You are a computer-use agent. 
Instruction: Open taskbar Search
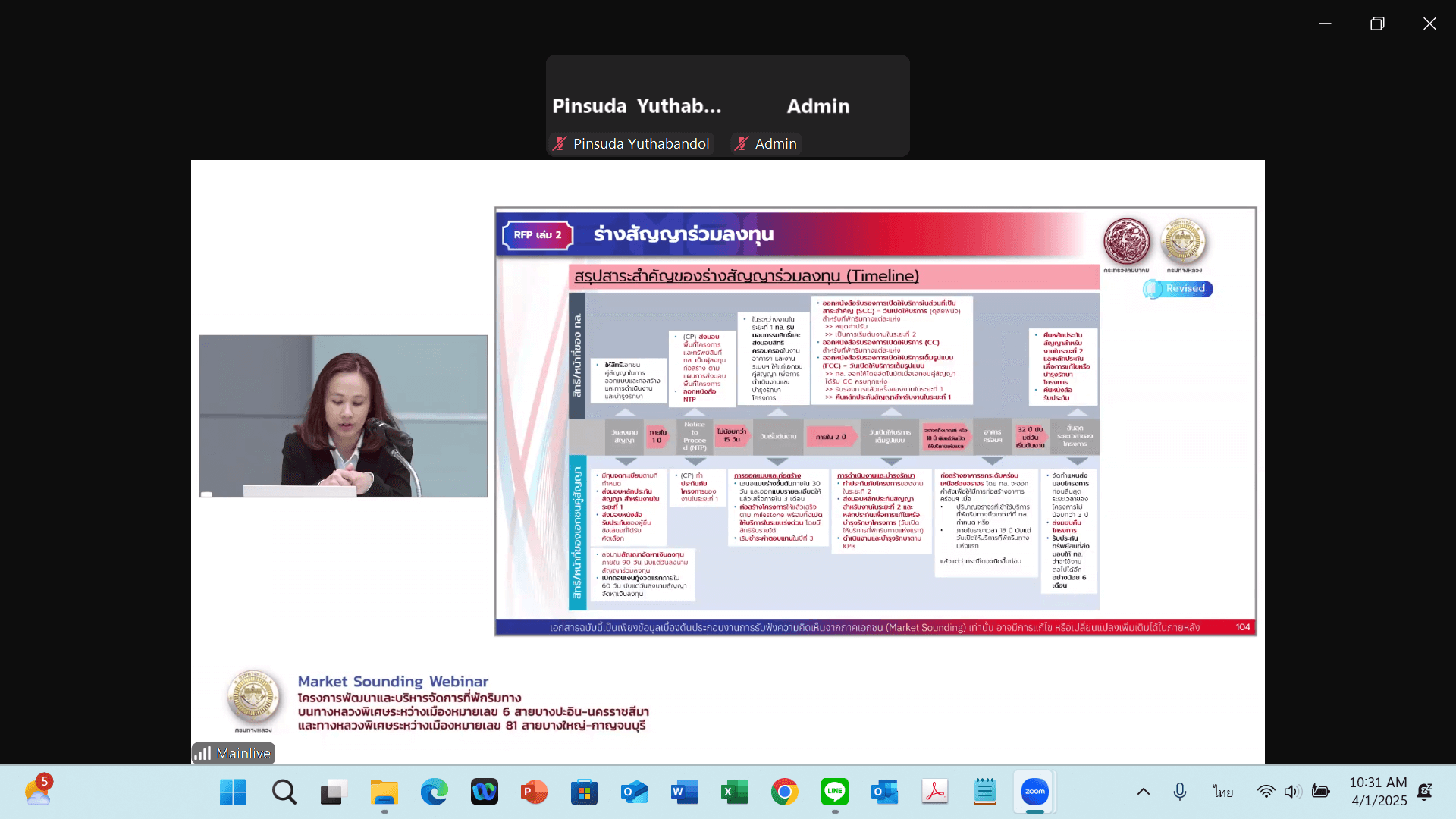click(x=284, y=792)
